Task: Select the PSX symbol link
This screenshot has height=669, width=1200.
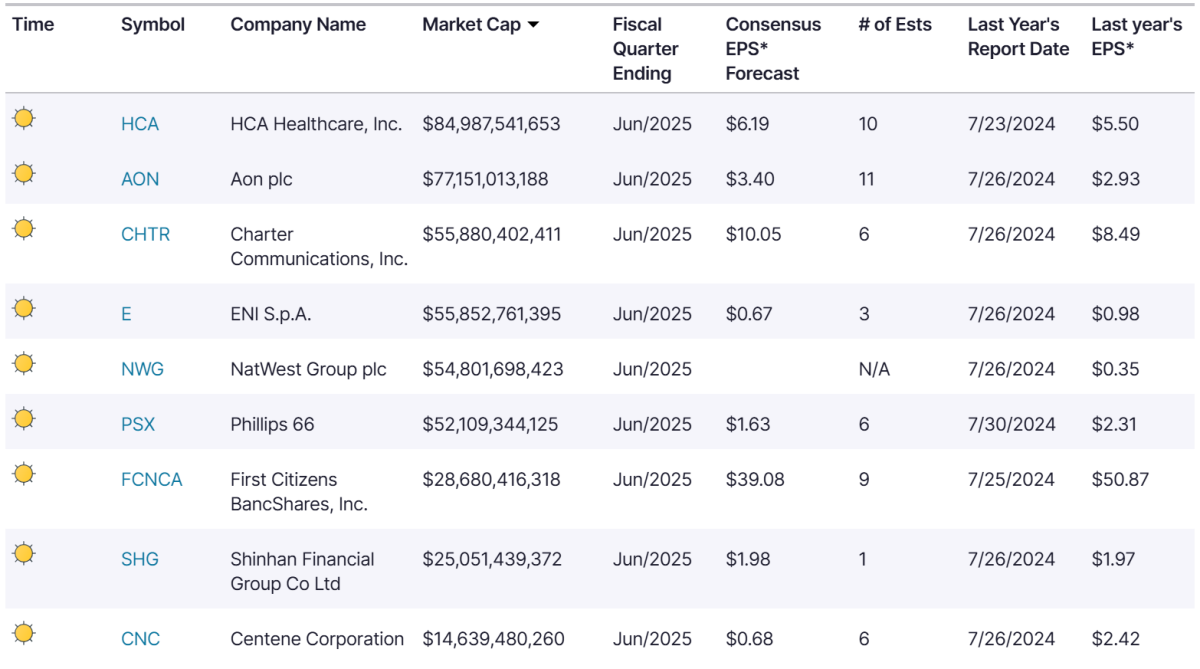Action: pos(138,424)
